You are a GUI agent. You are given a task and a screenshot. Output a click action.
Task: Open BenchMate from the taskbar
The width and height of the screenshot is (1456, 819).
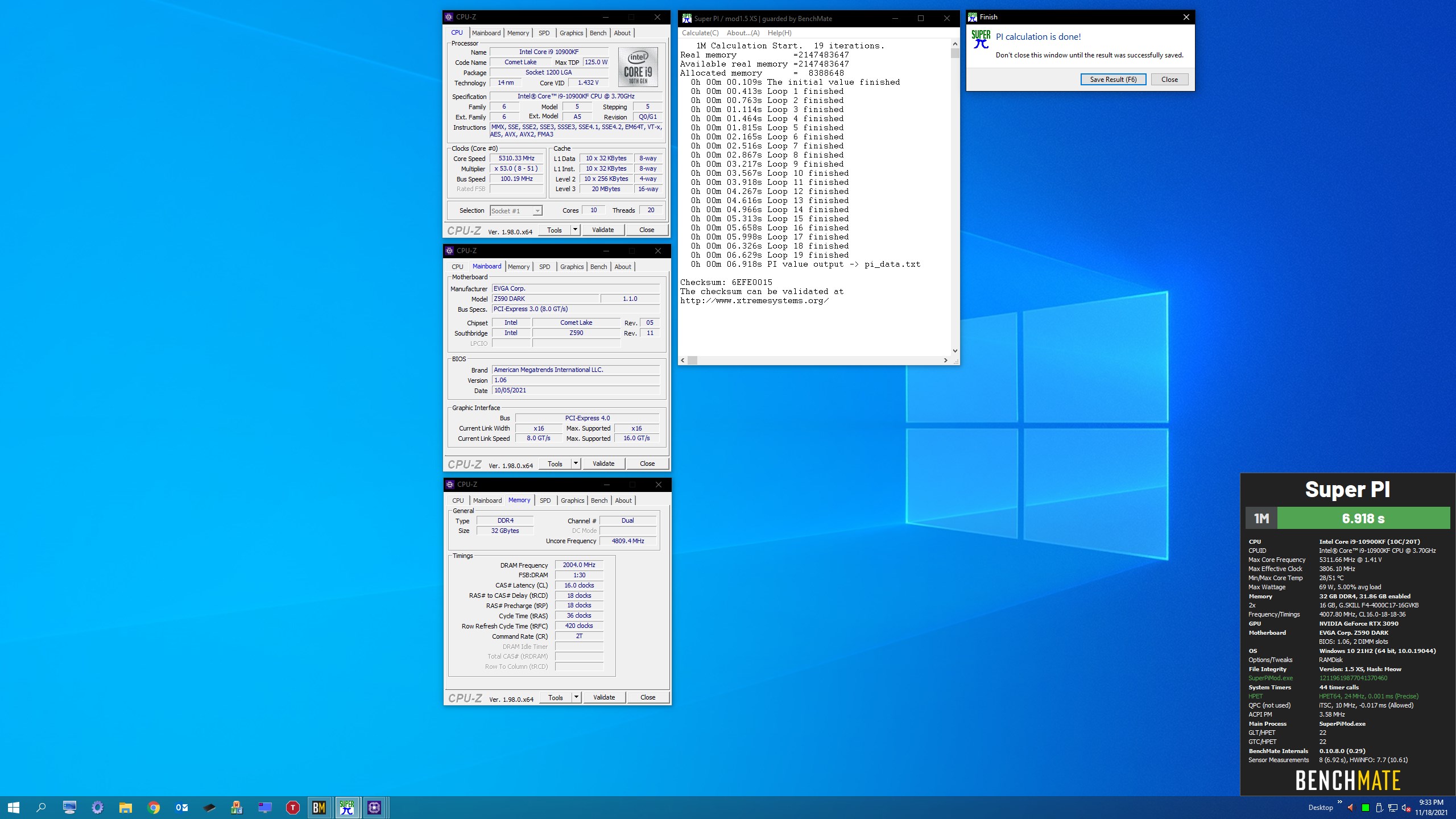[x=319, y=807]
